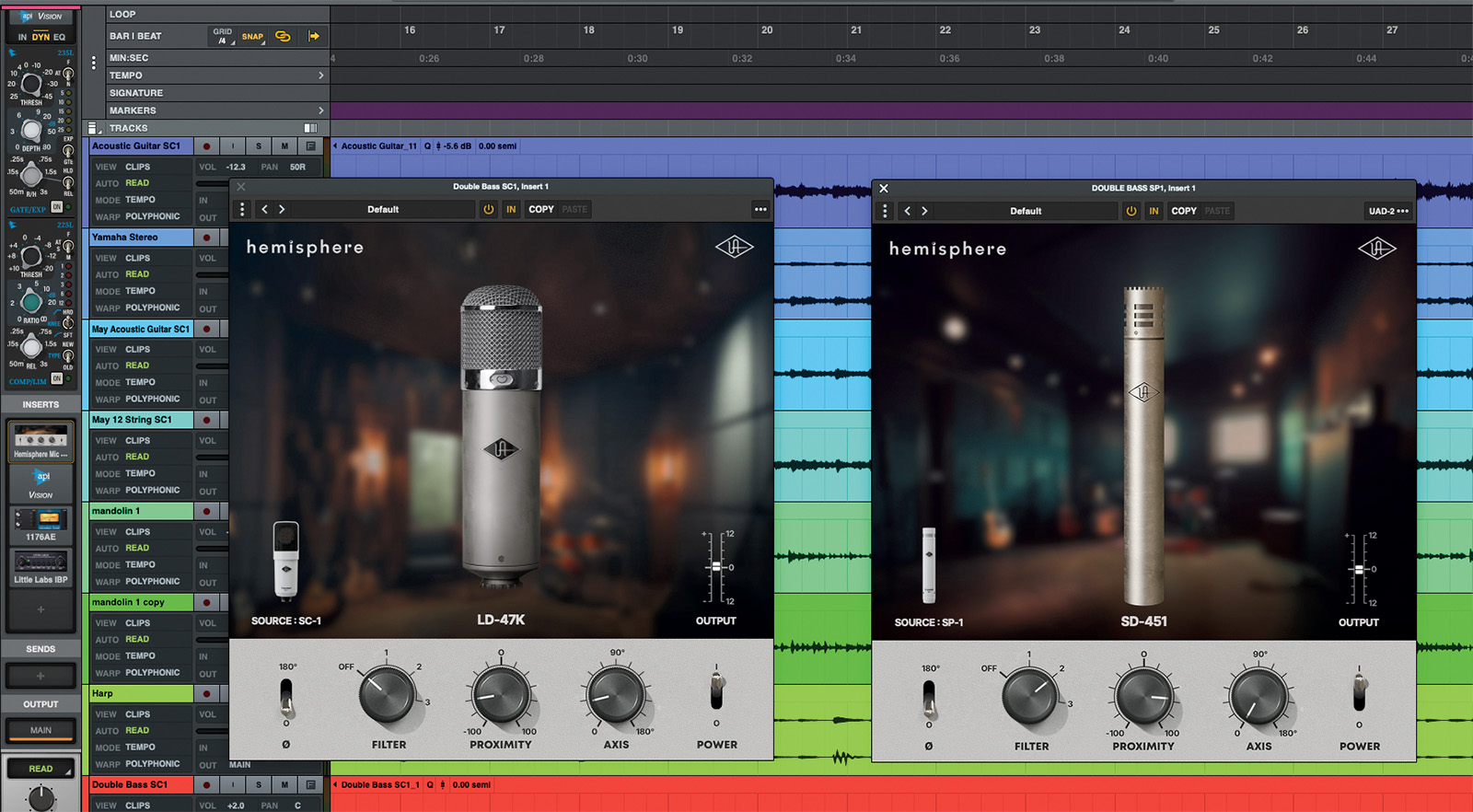Switch API Vision to the DYN tab
This screenshot has width=1473, height=812.
click(41, 38)
